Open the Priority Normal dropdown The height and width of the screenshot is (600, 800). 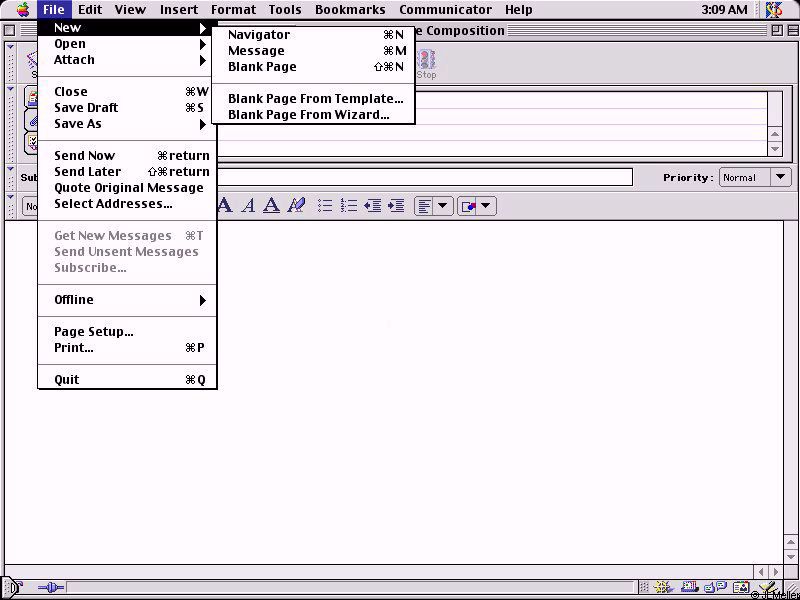point(755,178)
